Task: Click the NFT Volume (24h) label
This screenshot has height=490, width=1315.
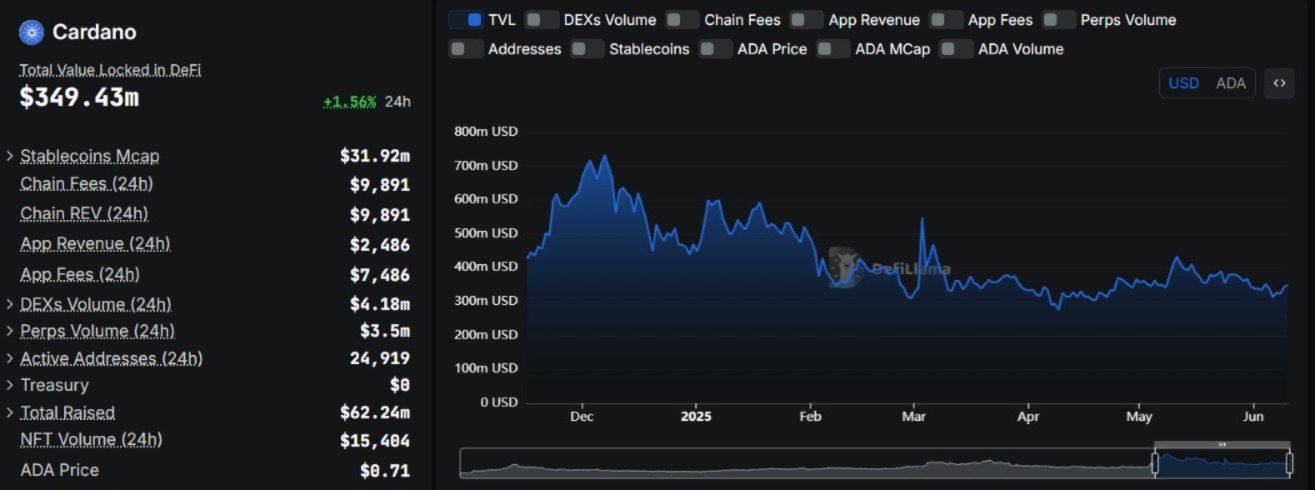Action: pyautogui.click(x=91, y=440)
